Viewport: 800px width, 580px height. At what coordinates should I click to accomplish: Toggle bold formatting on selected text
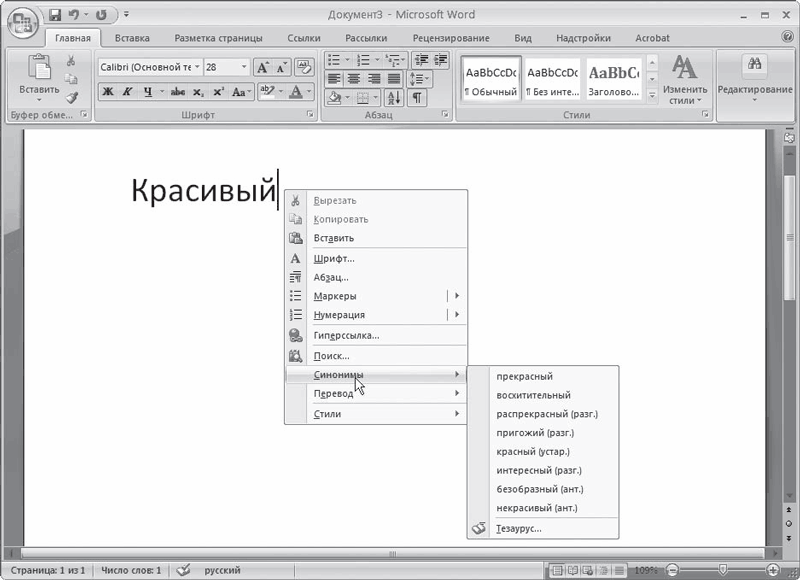tap(108, 91)
